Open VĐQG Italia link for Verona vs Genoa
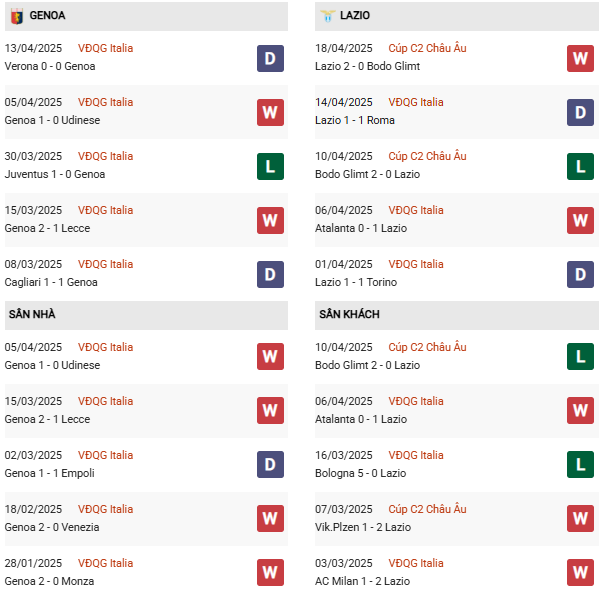Viewport: 600px width, 596px height. pos(105,48)
